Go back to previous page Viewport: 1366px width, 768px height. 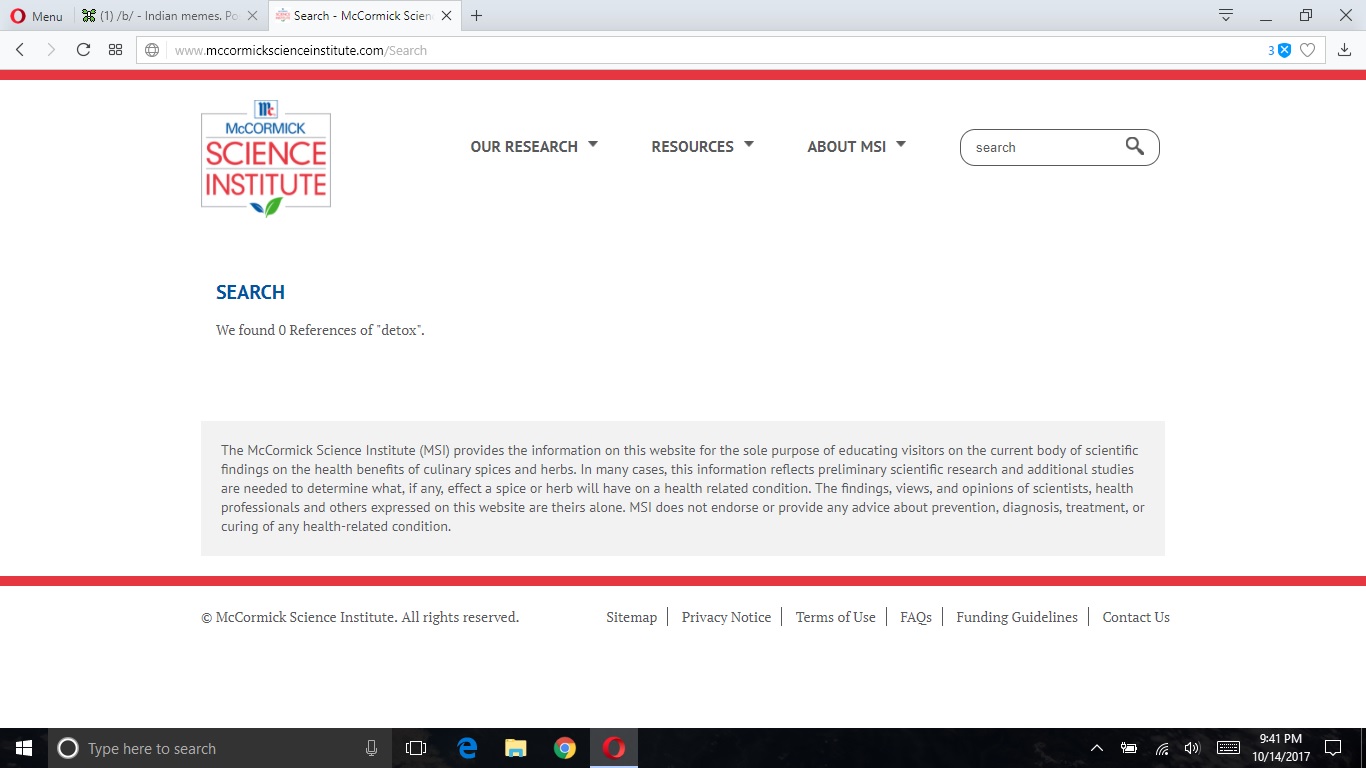(20, 50)
